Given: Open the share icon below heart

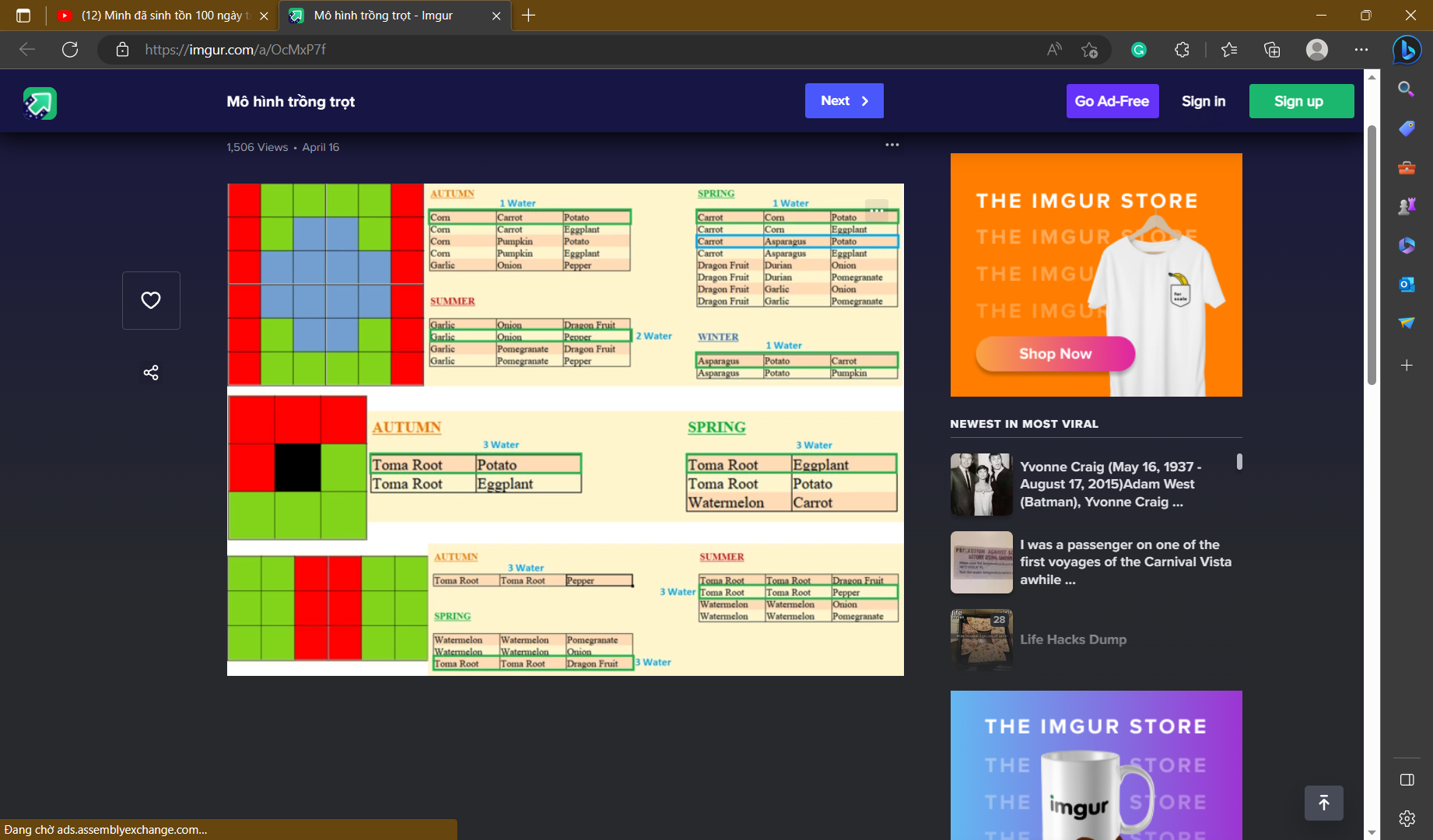Looking at the screenshot, I should (151, 373).
